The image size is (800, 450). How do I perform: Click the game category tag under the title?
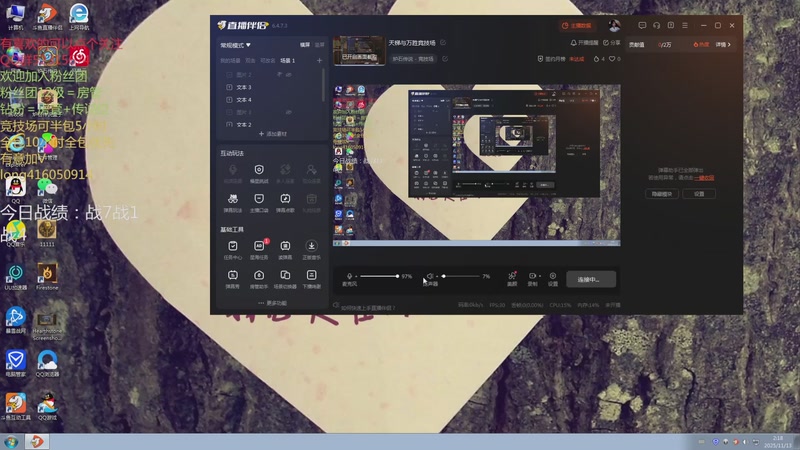pos(413,59)
